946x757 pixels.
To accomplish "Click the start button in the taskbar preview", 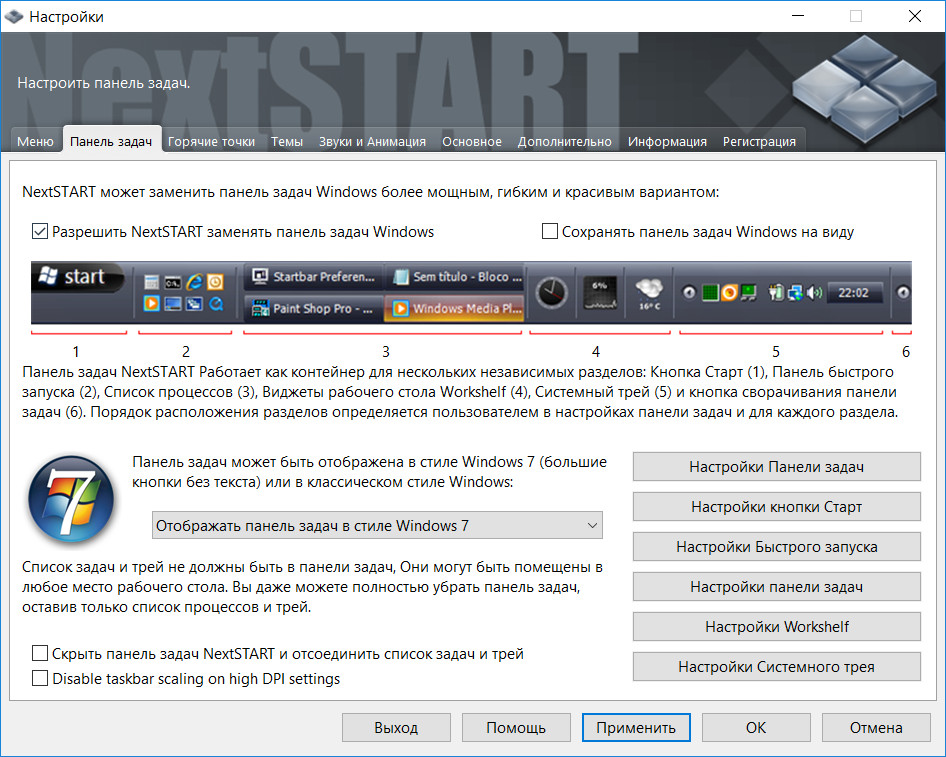I will coord(78,277).
